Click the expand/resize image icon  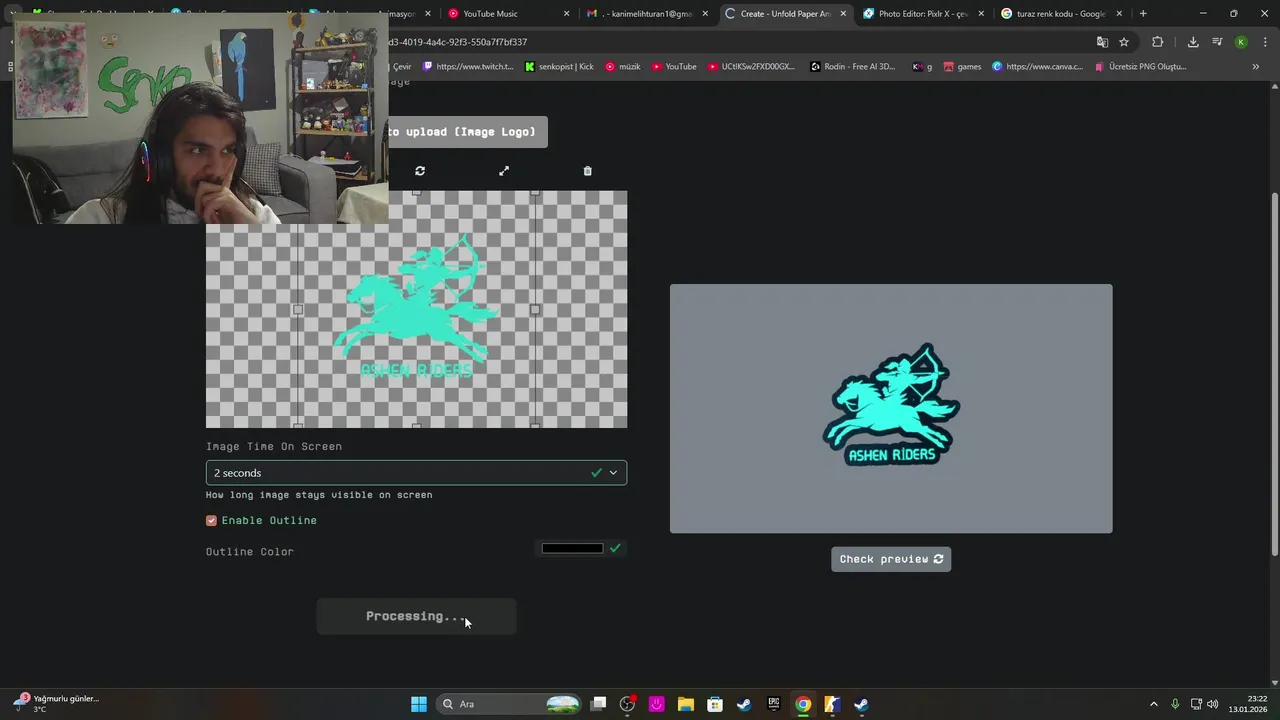504,171
